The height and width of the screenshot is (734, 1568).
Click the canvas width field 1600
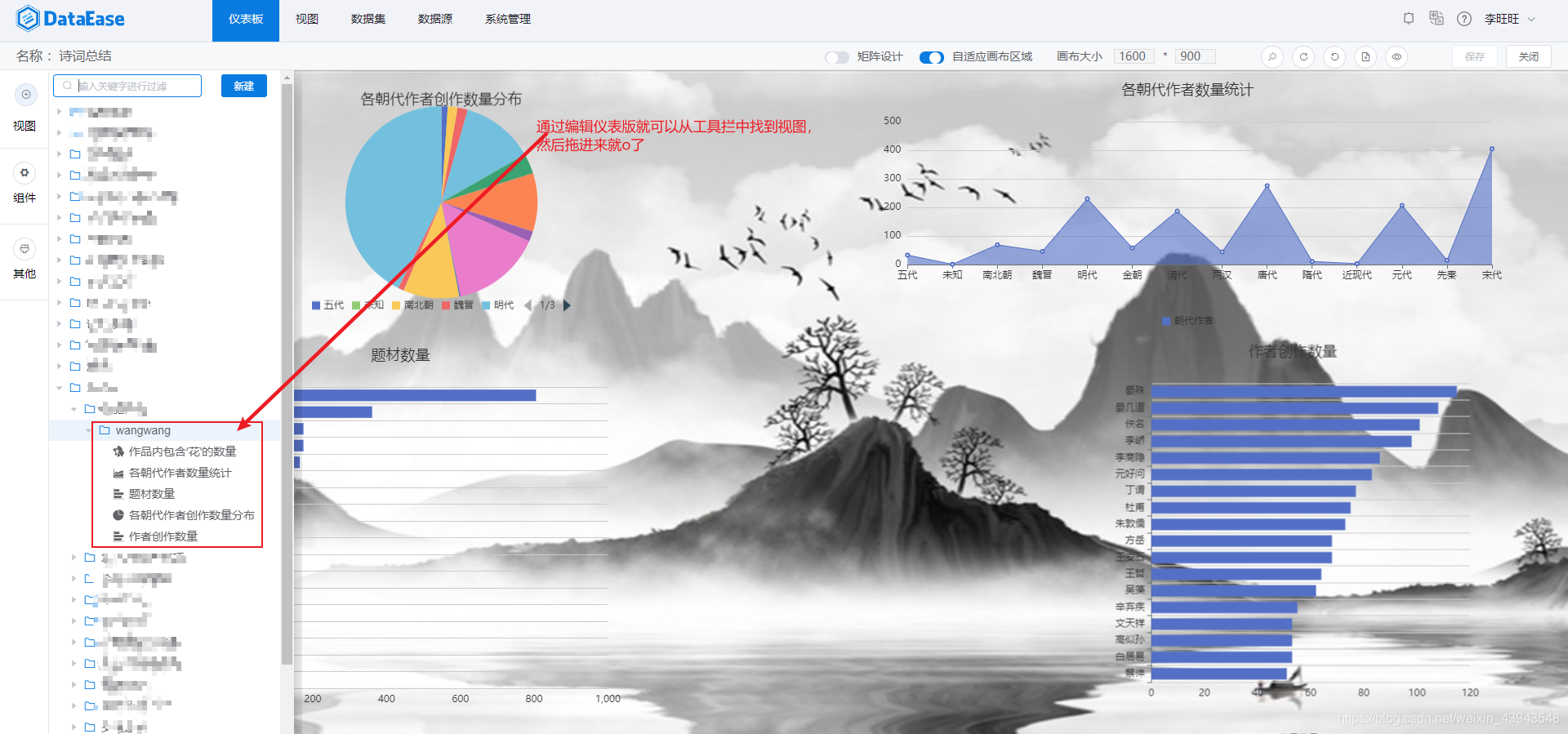coord(1134,56)
